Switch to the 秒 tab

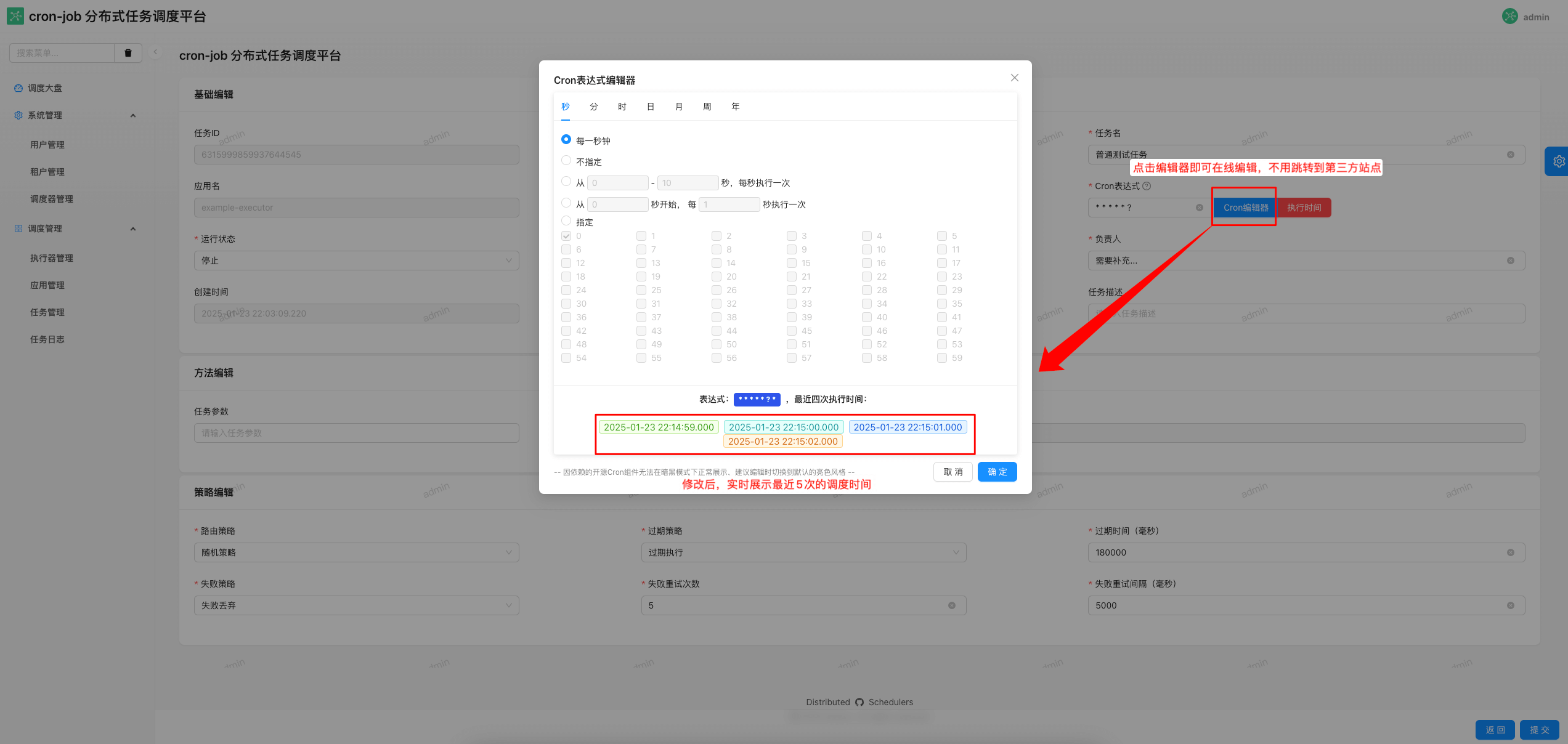[566, 107]
